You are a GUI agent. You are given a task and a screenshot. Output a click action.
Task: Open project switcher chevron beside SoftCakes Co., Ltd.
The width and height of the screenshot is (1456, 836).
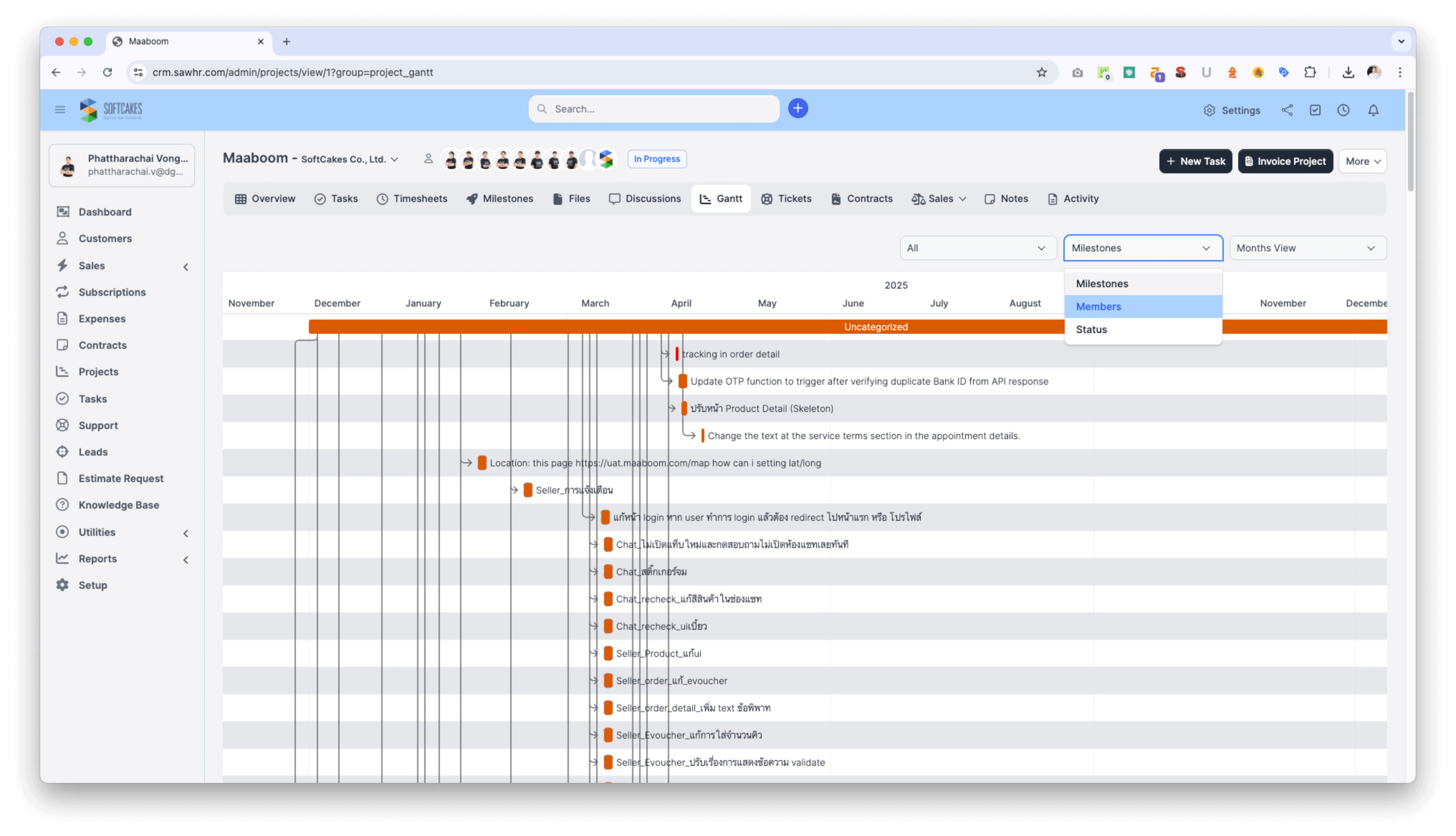coord(394,160)
